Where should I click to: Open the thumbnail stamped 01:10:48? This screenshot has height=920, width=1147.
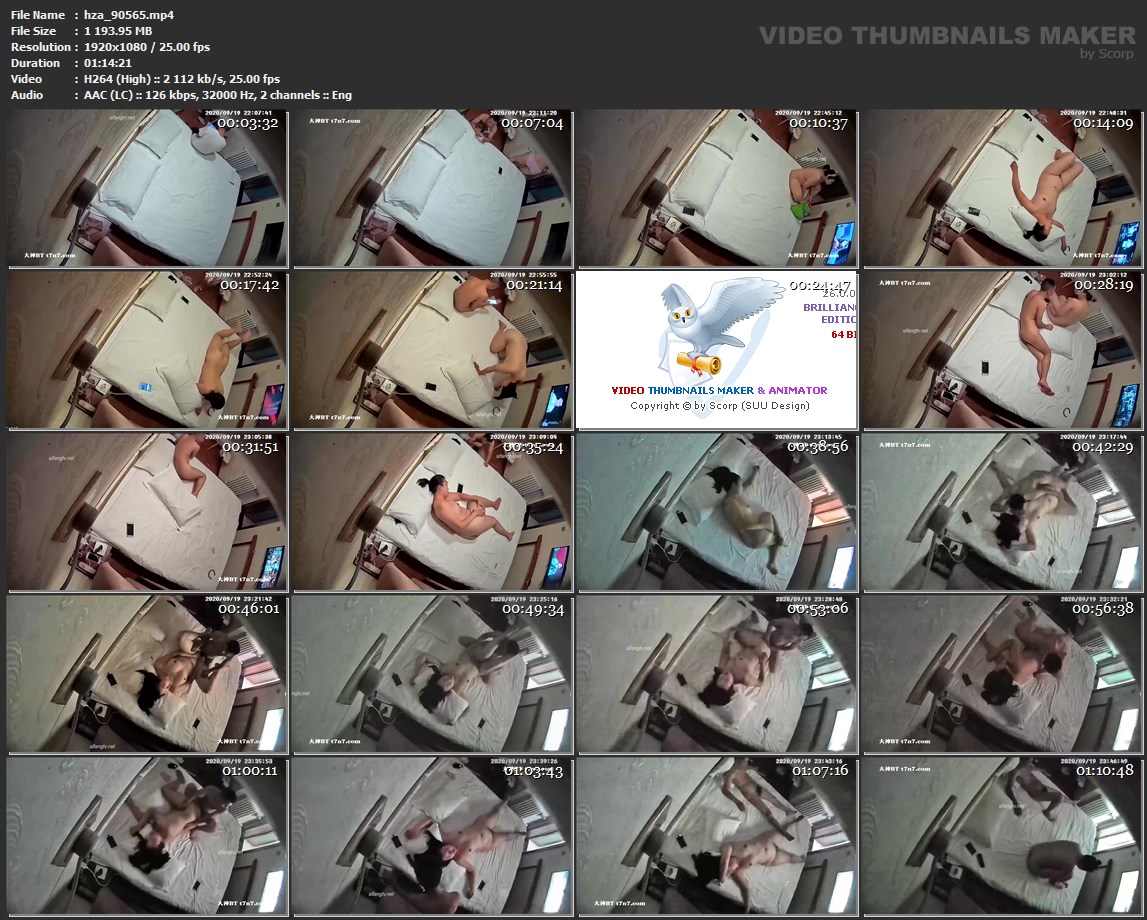(x=1003, y=836)
